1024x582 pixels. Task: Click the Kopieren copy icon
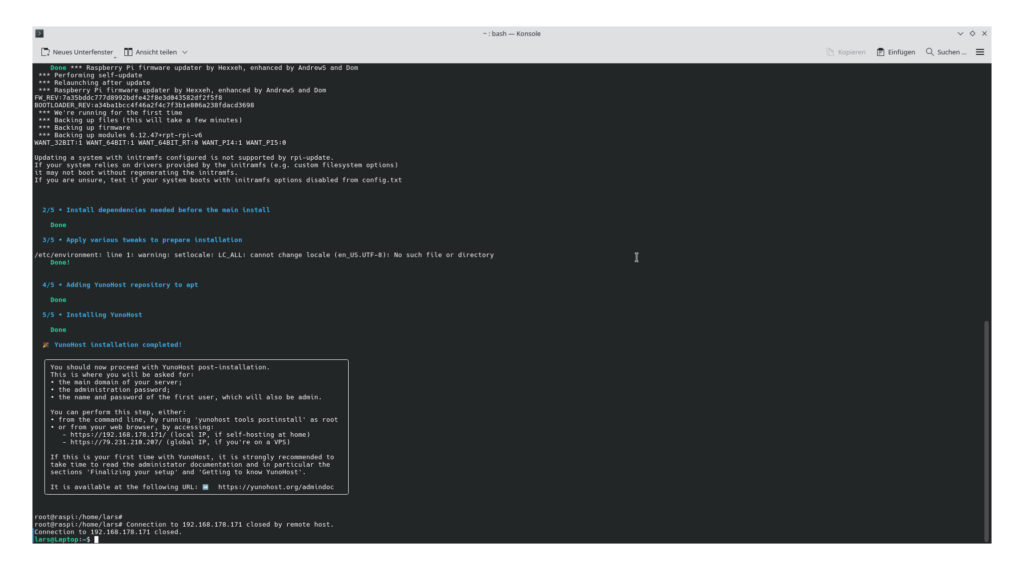tap(831, 52)
